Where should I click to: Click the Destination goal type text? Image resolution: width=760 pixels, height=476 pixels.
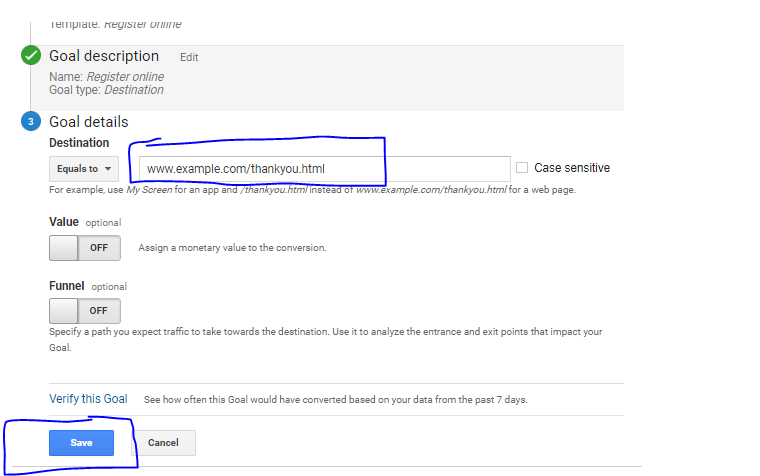point(134,90)
